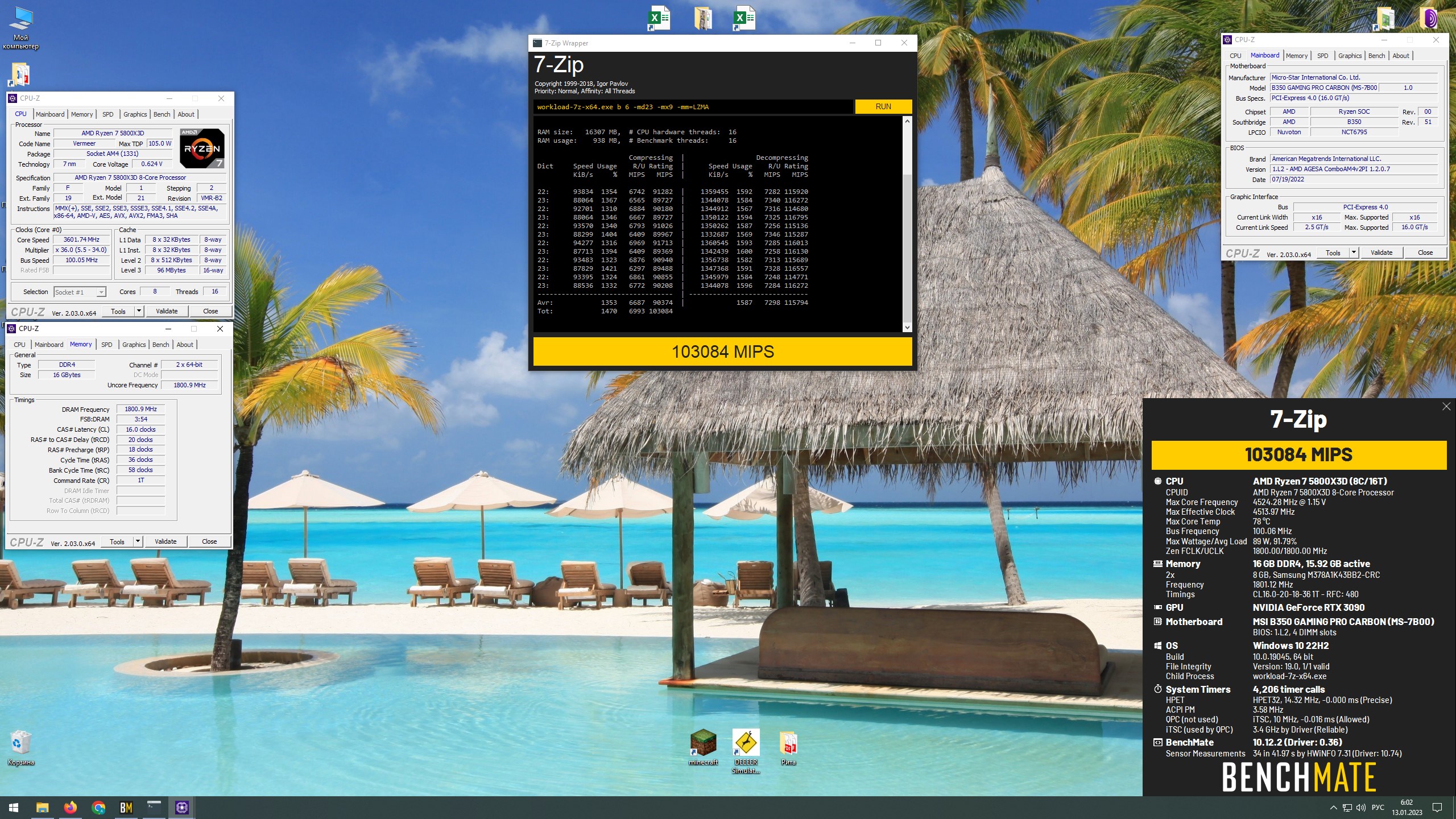
Task: Open the notification center icon
Action: click(1437, 808)
